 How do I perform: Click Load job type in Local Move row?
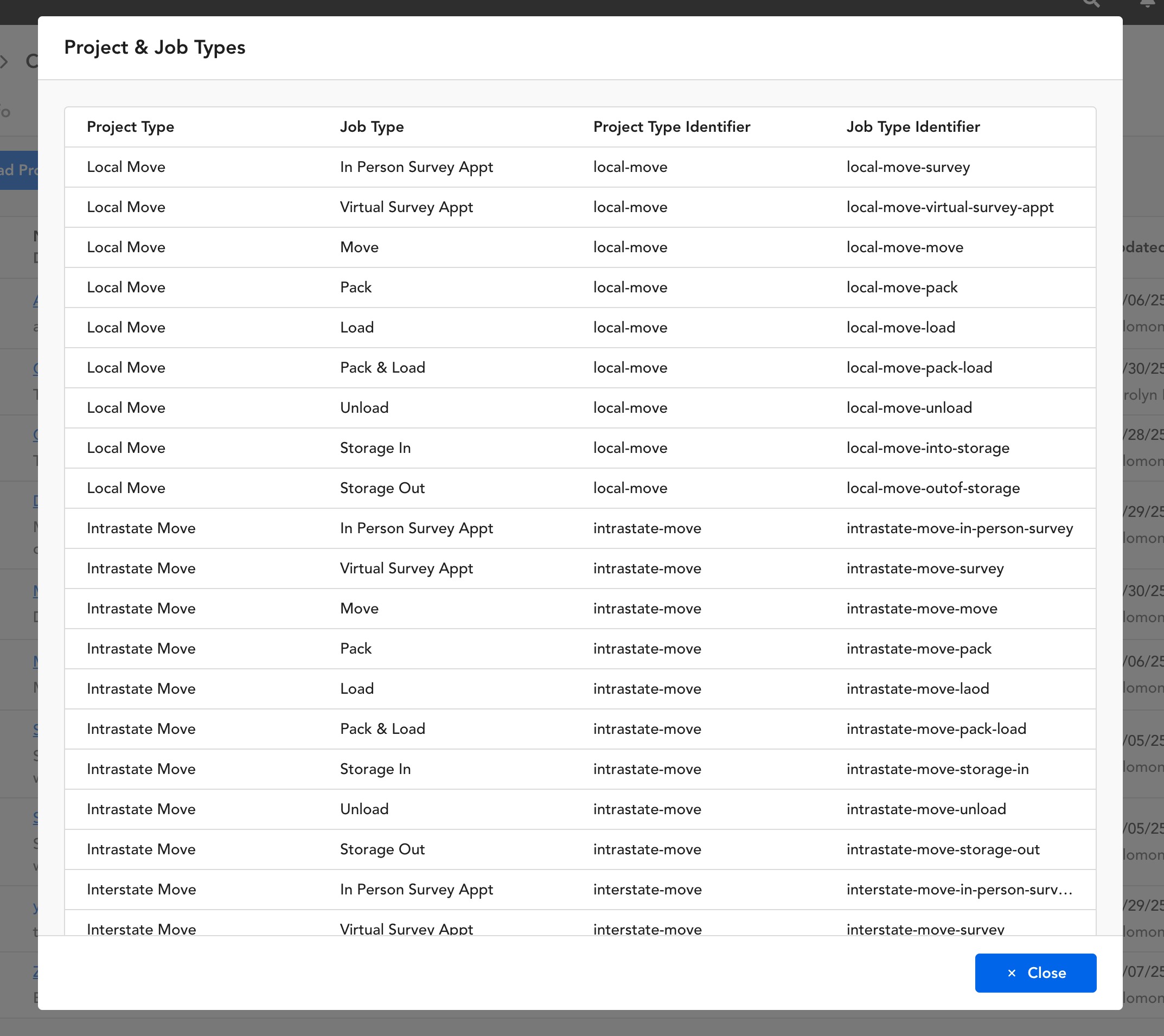pyautogui.click(x=356, y=328)
